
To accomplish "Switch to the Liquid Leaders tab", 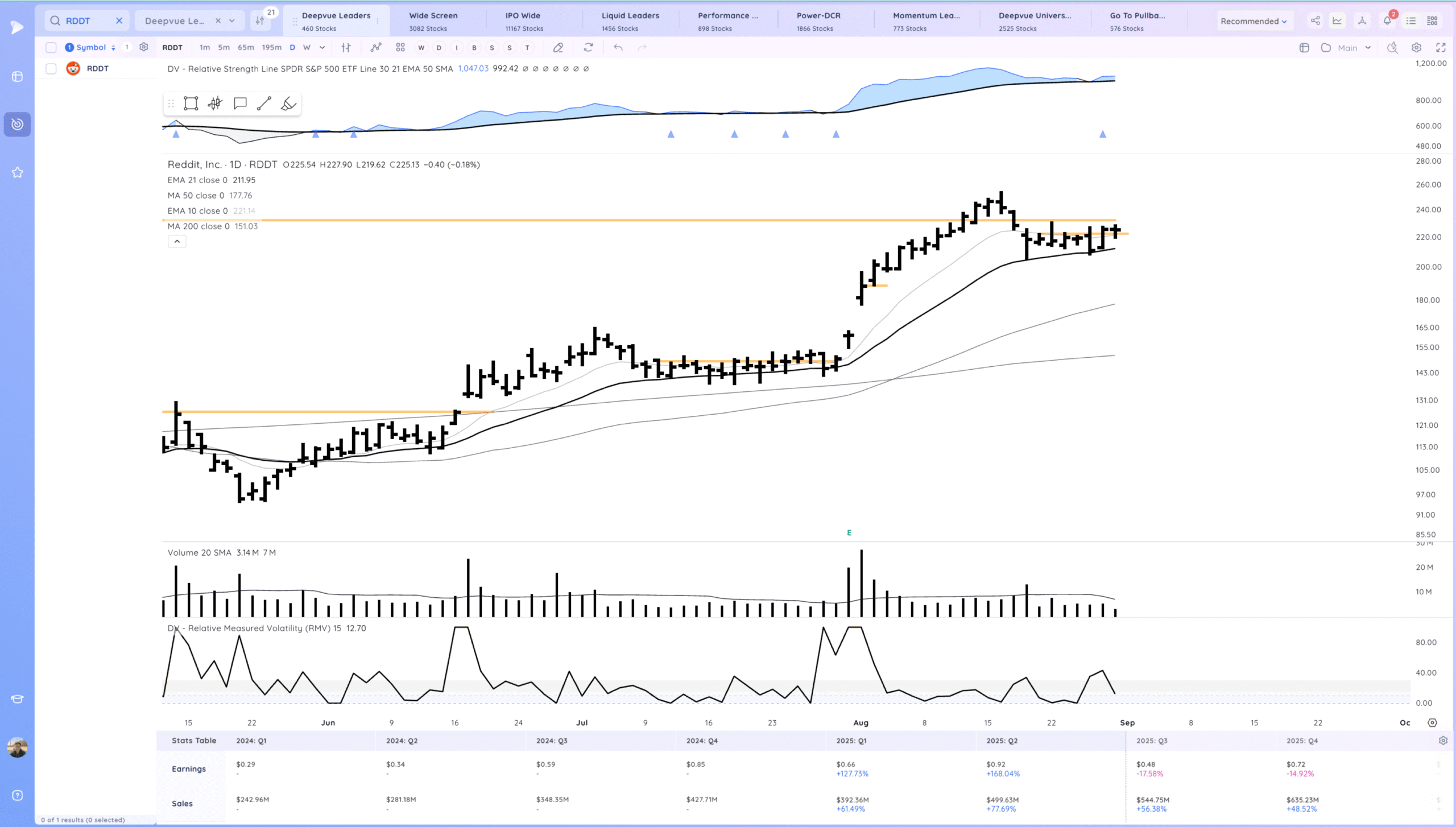I will [x=630, y=21].
